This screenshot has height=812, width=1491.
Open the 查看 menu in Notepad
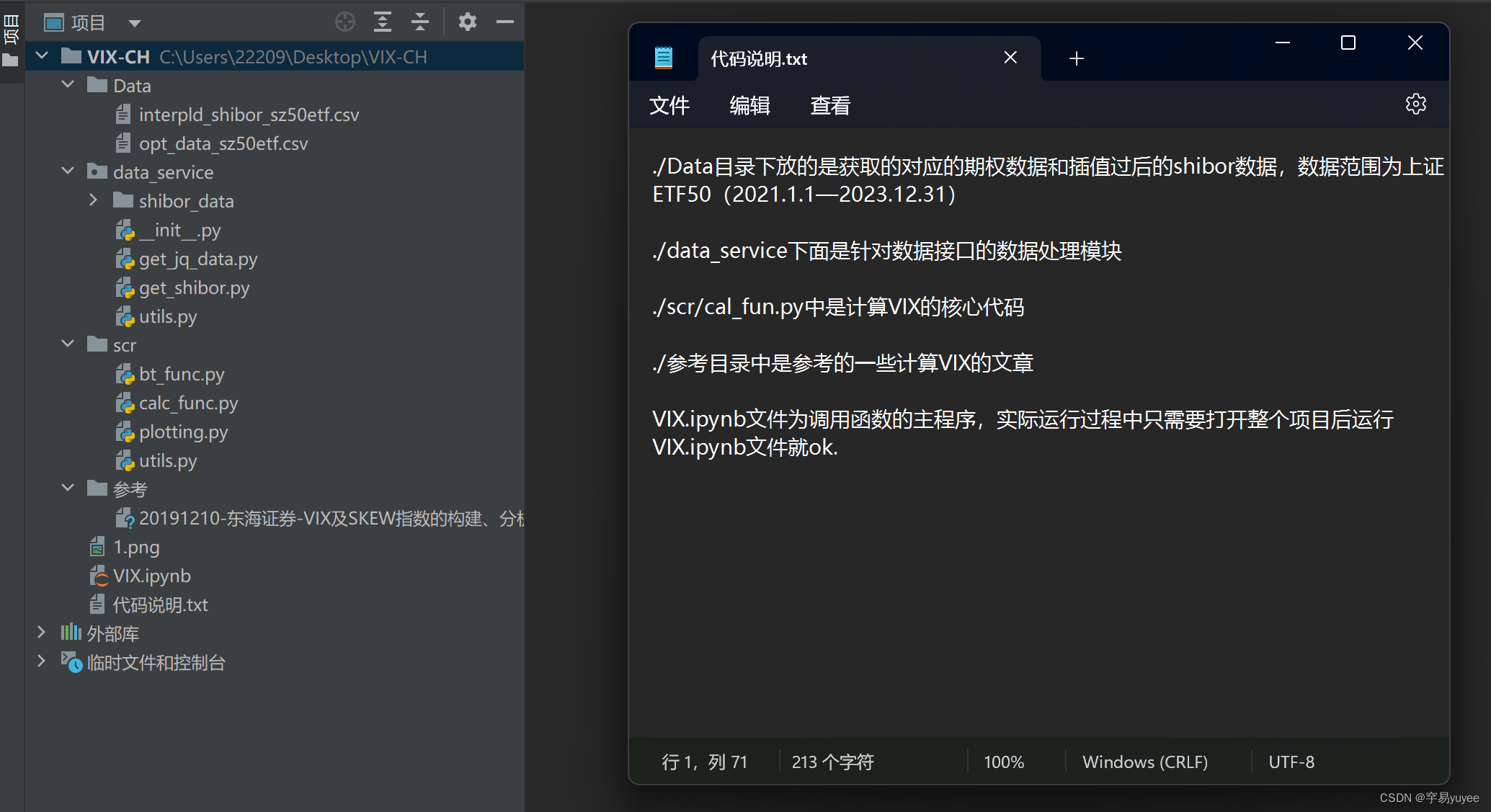[x=830, y=106]
